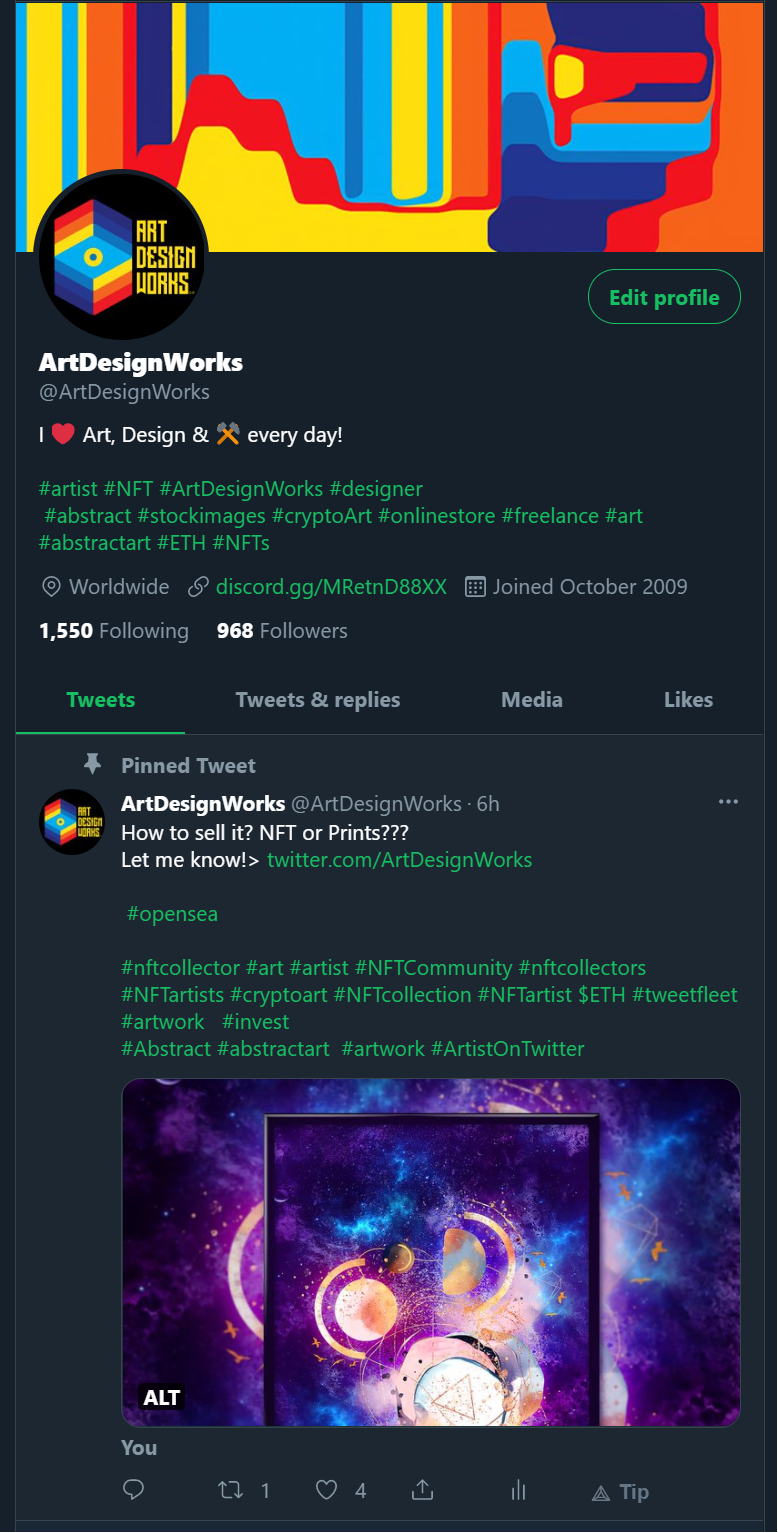778x1533 pixels.
Task: View the 968 Followers list
Action: [x=282, y=631]
